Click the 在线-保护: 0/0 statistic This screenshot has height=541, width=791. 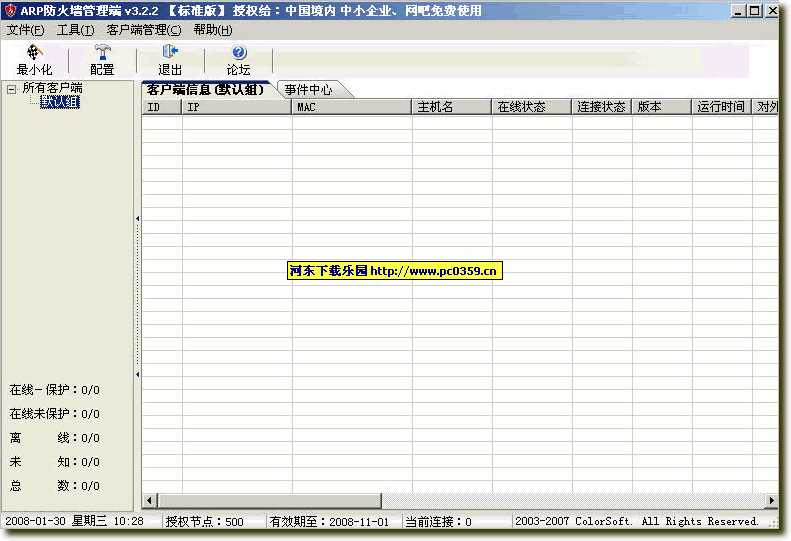[x=54, y=390]
